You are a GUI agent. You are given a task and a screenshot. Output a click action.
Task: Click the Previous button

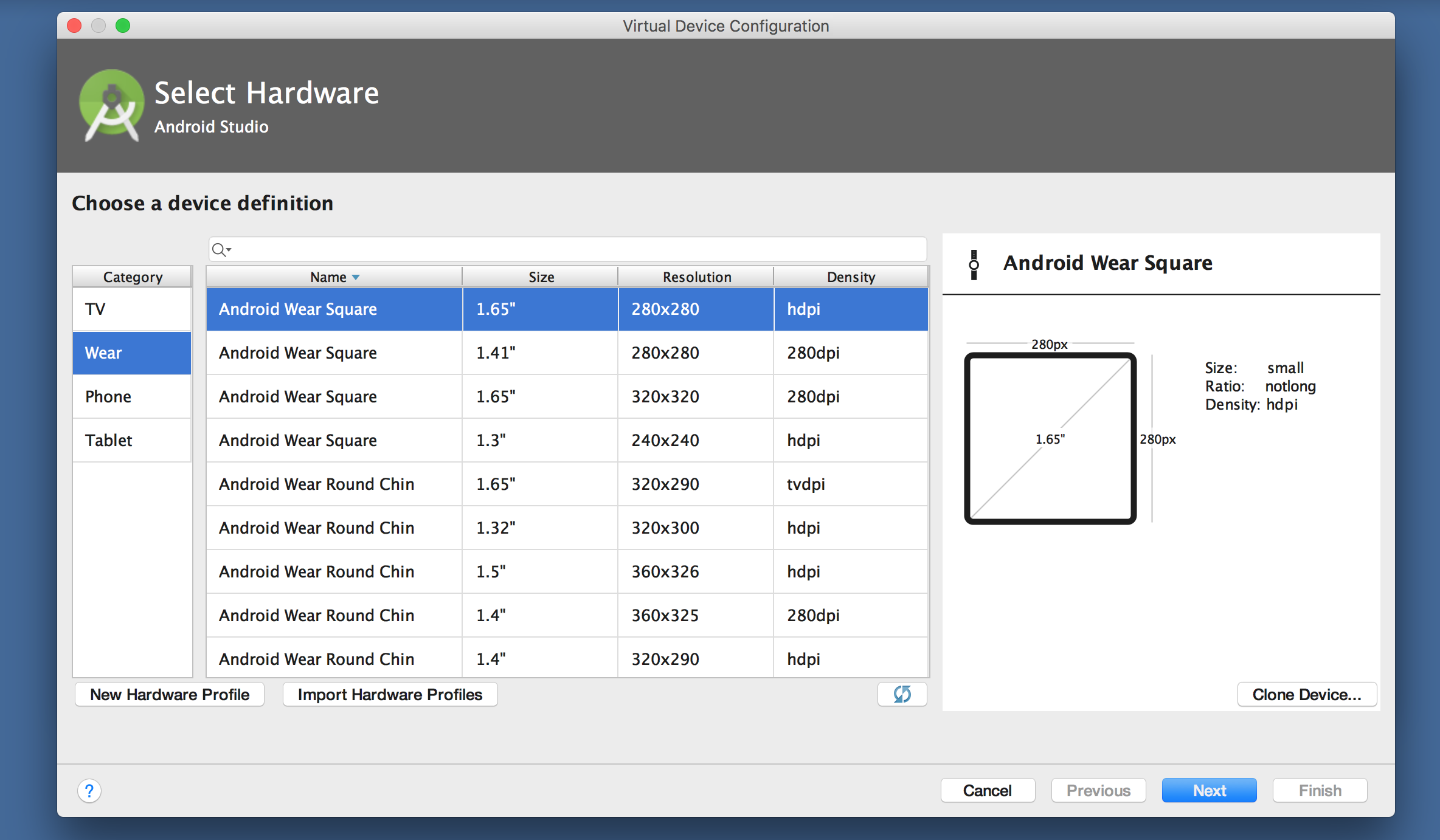point(1098,790)
